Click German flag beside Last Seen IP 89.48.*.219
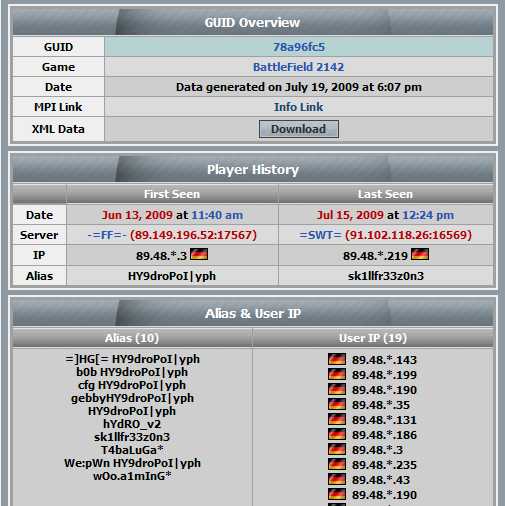505x506 pixels. click(x=420, y=254)
